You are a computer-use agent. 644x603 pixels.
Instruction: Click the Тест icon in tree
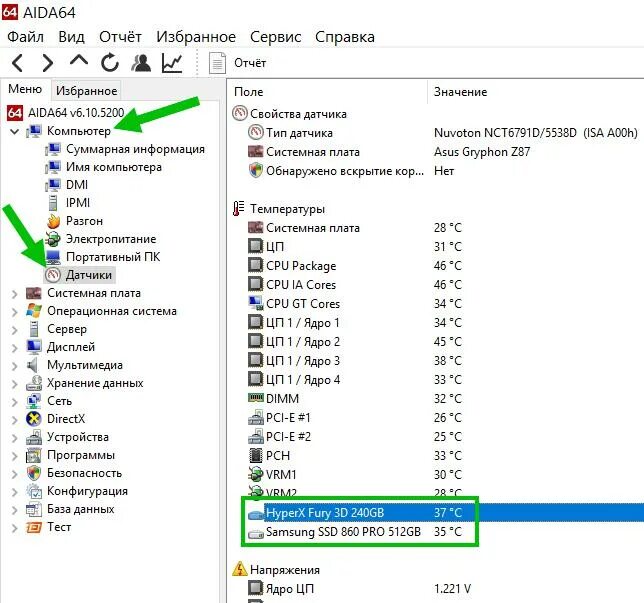pos(34,527)
